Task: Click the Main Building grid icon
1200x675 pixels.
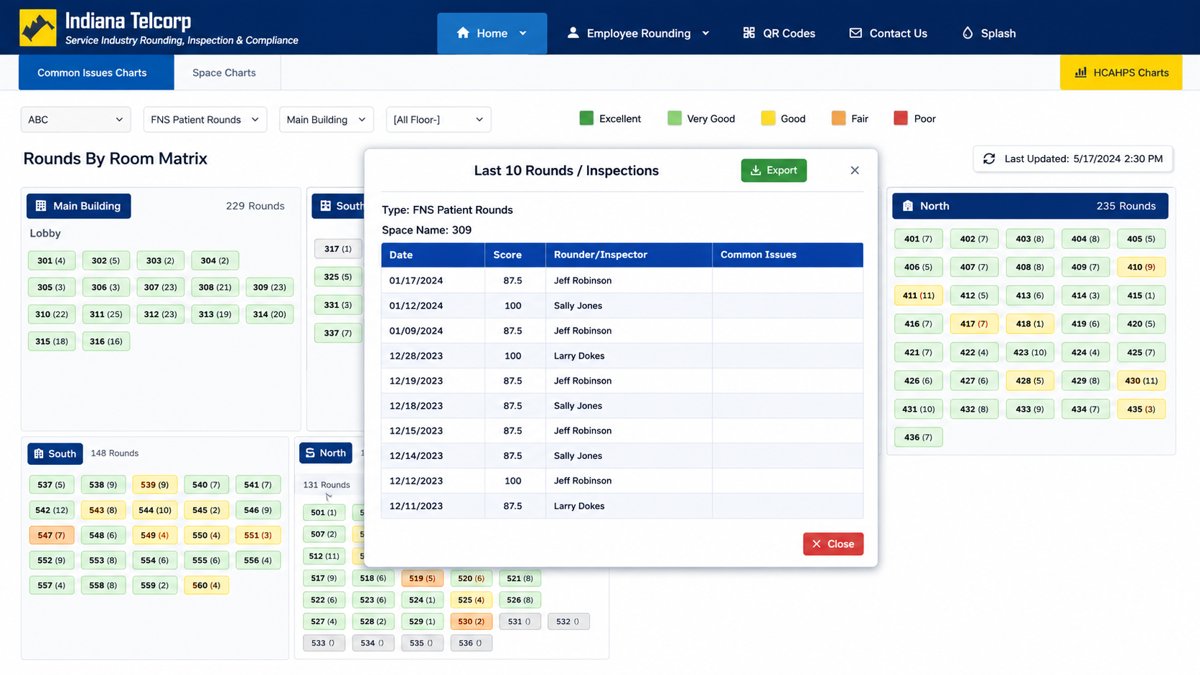Action: click(x=41, y=206)
